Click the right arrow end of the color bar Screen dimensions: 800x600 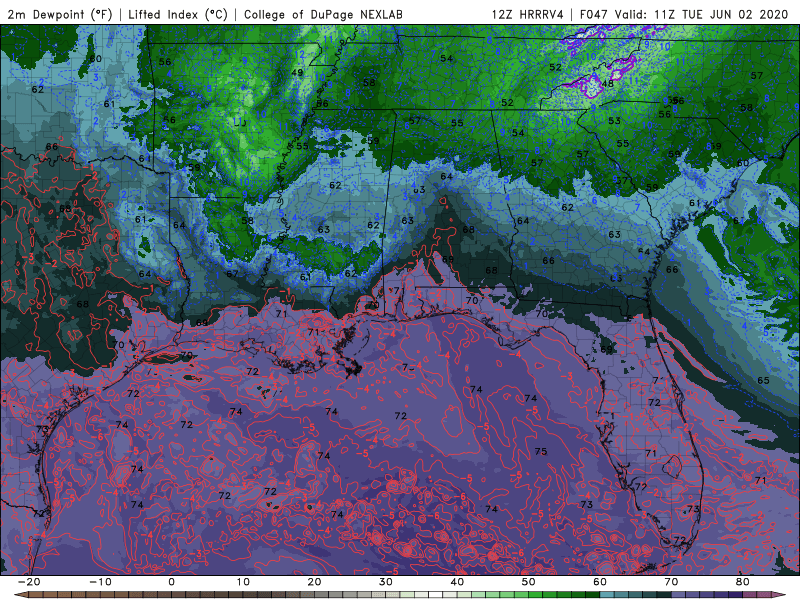[781, 595]
